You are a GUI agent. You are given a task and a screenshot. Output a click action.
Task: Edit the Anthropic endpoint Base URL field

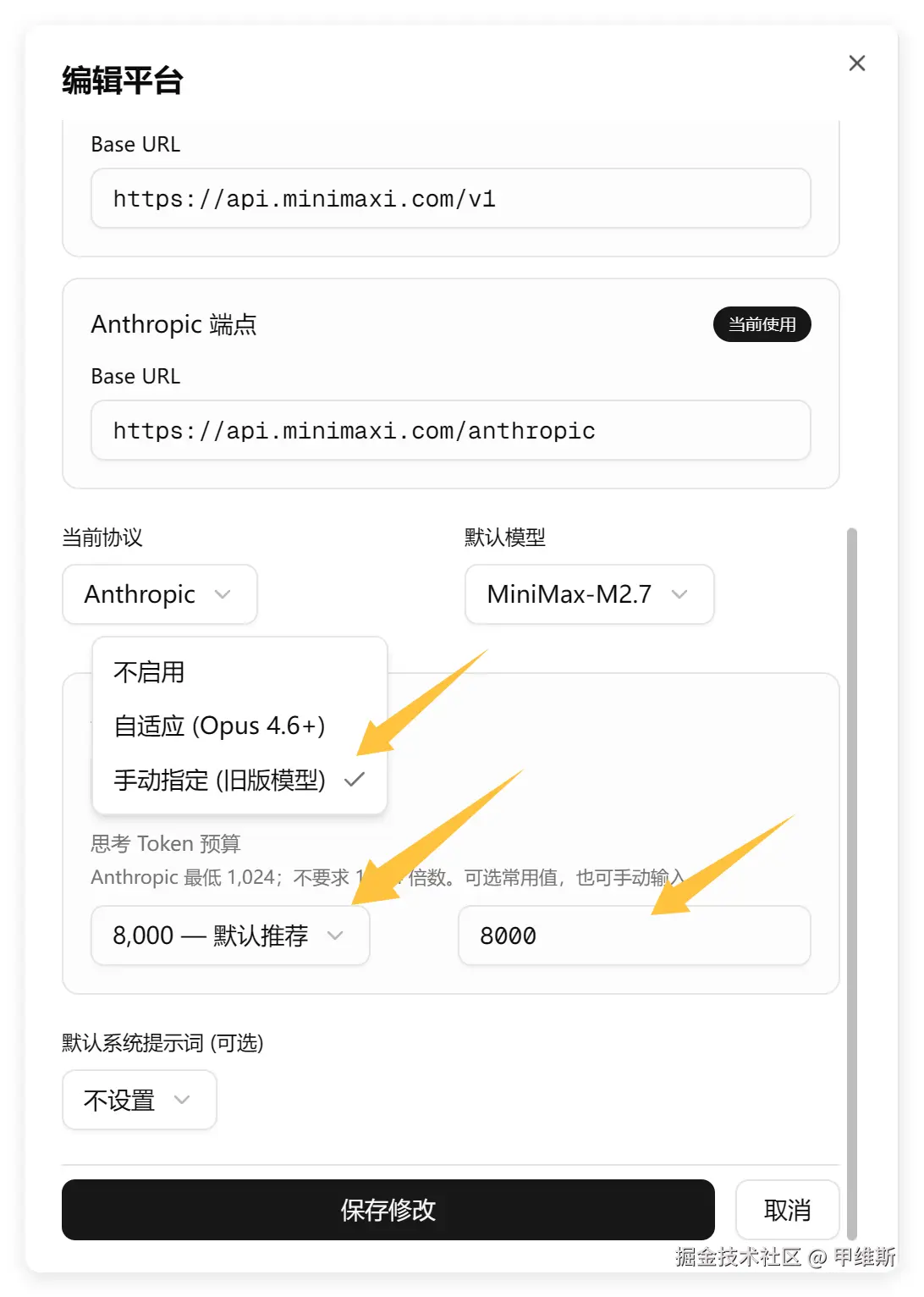450,430
